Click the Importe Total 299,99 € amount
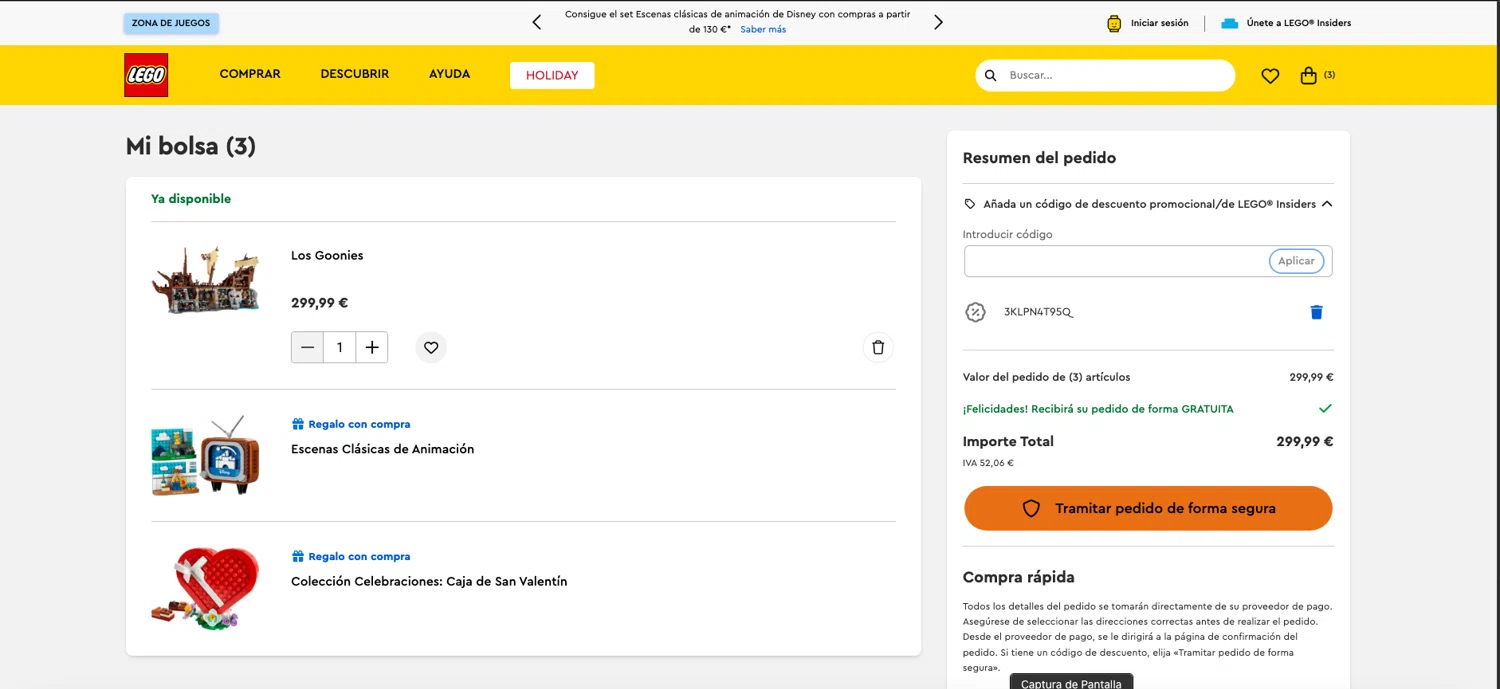This screenshot has width=1500, height=689. tap(1305, 441)
